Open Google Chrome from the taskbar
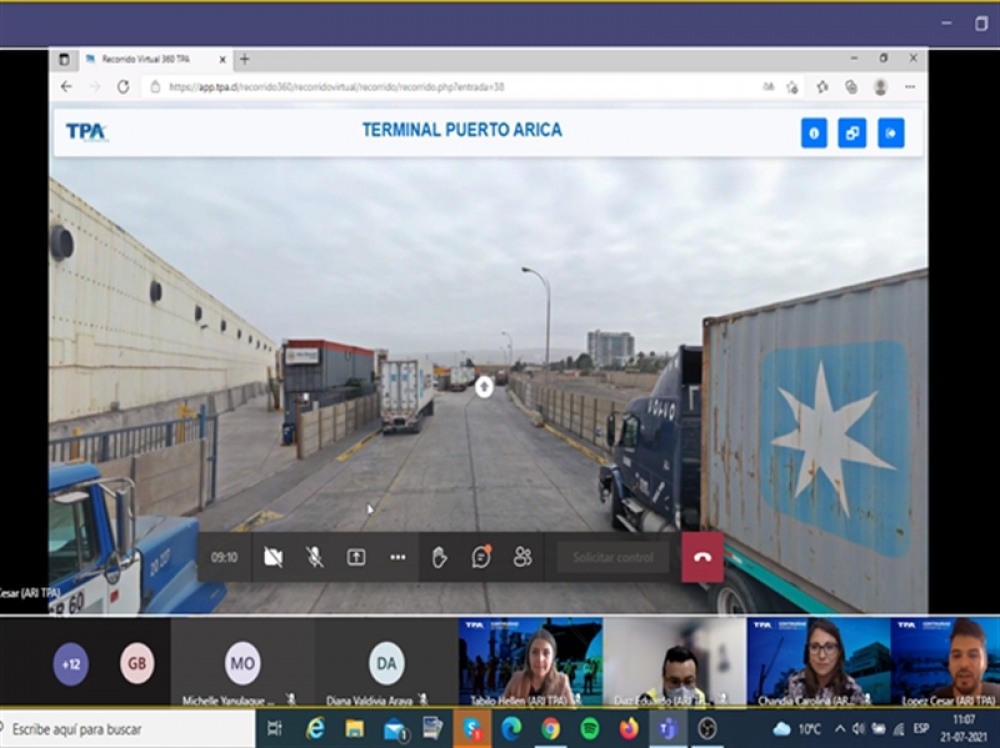Viewport: 1000px width, 748px height. point(550,728)
